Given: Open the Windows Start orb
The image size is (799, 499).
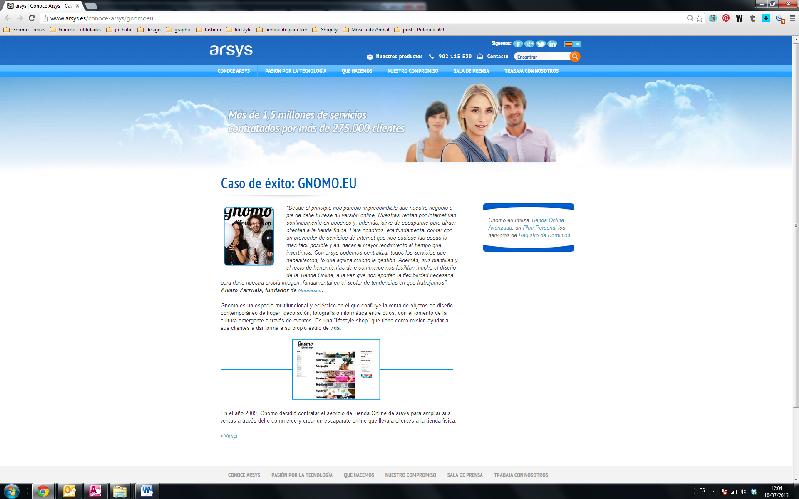Looking at the screenshot, I should pyautogui.click(x=11, y=491).
